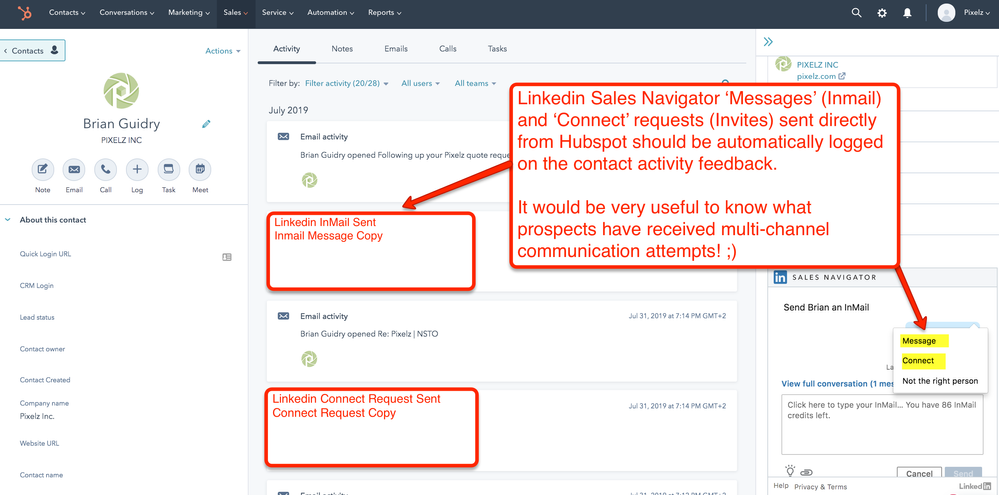Click the Task icon button

point(168,169)
